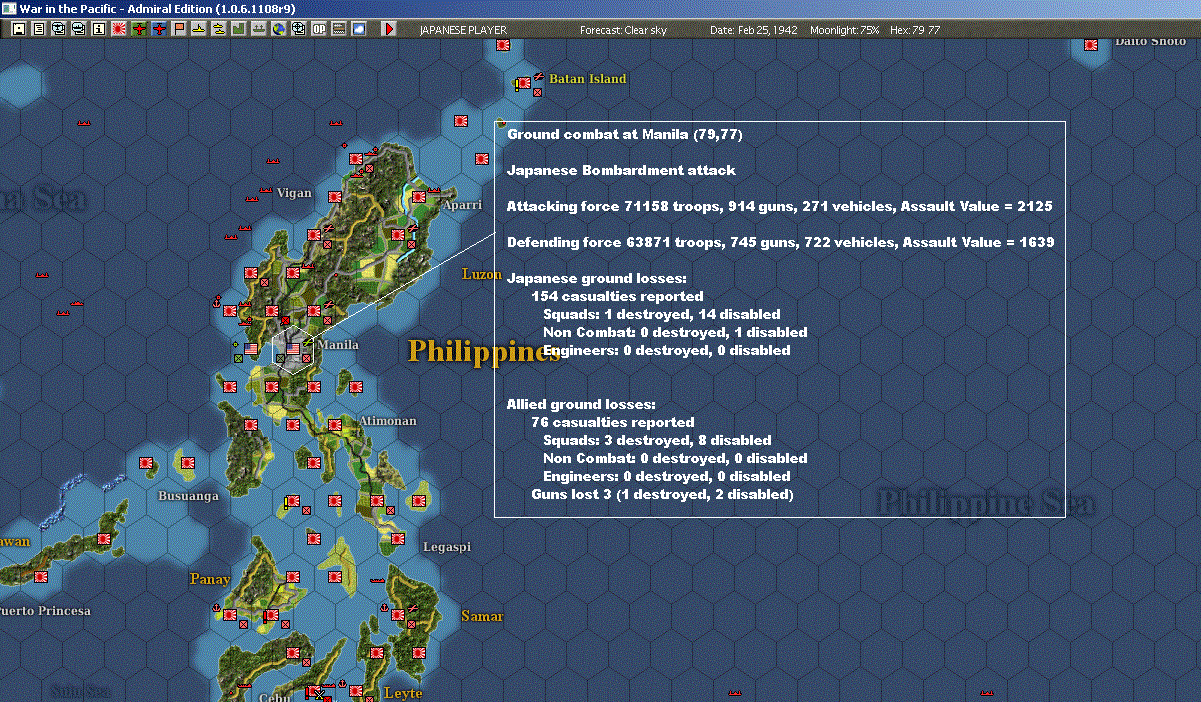Select red plane on blue background icon
Image resolution: width=1201 pixels, height=702 pixels.
[158, 29]
